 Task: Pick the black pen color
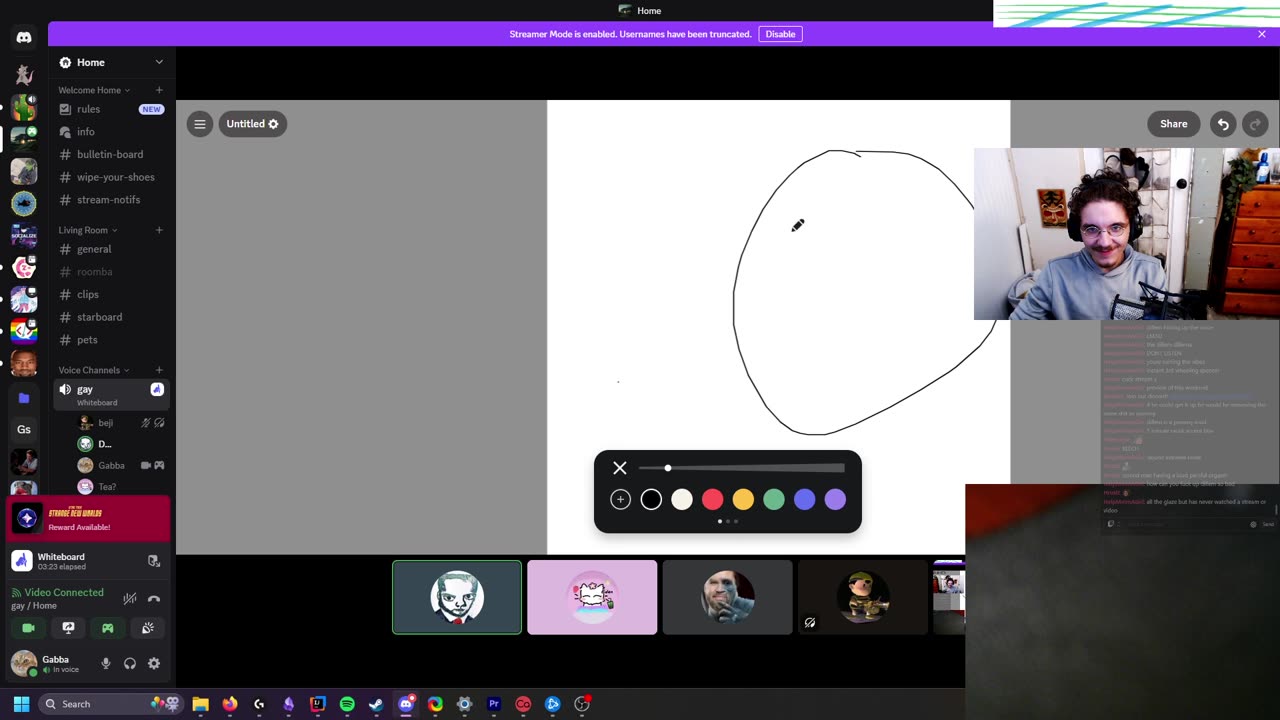point(651,499)
